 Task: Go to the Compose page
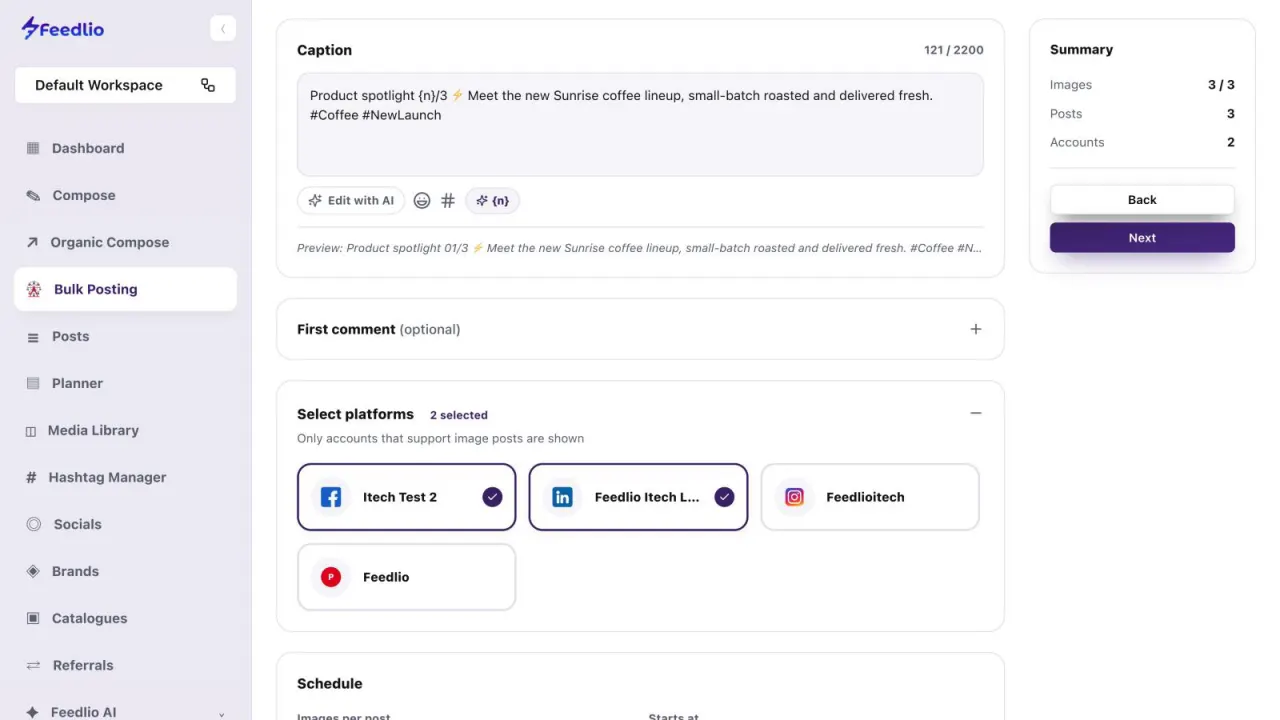84,195
